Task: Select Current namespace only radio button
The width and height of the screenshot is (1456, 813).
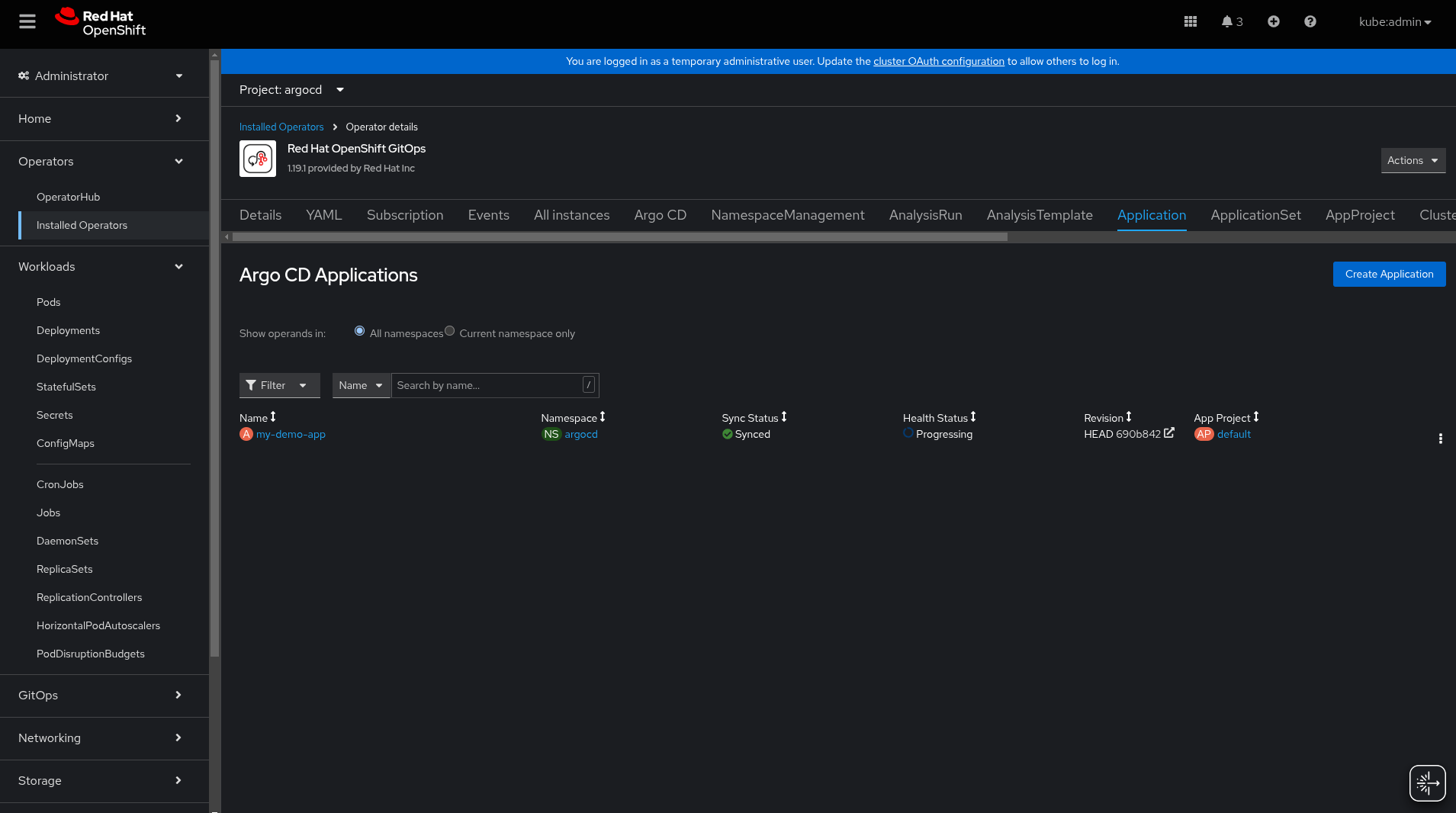Action: pos(450,331)
